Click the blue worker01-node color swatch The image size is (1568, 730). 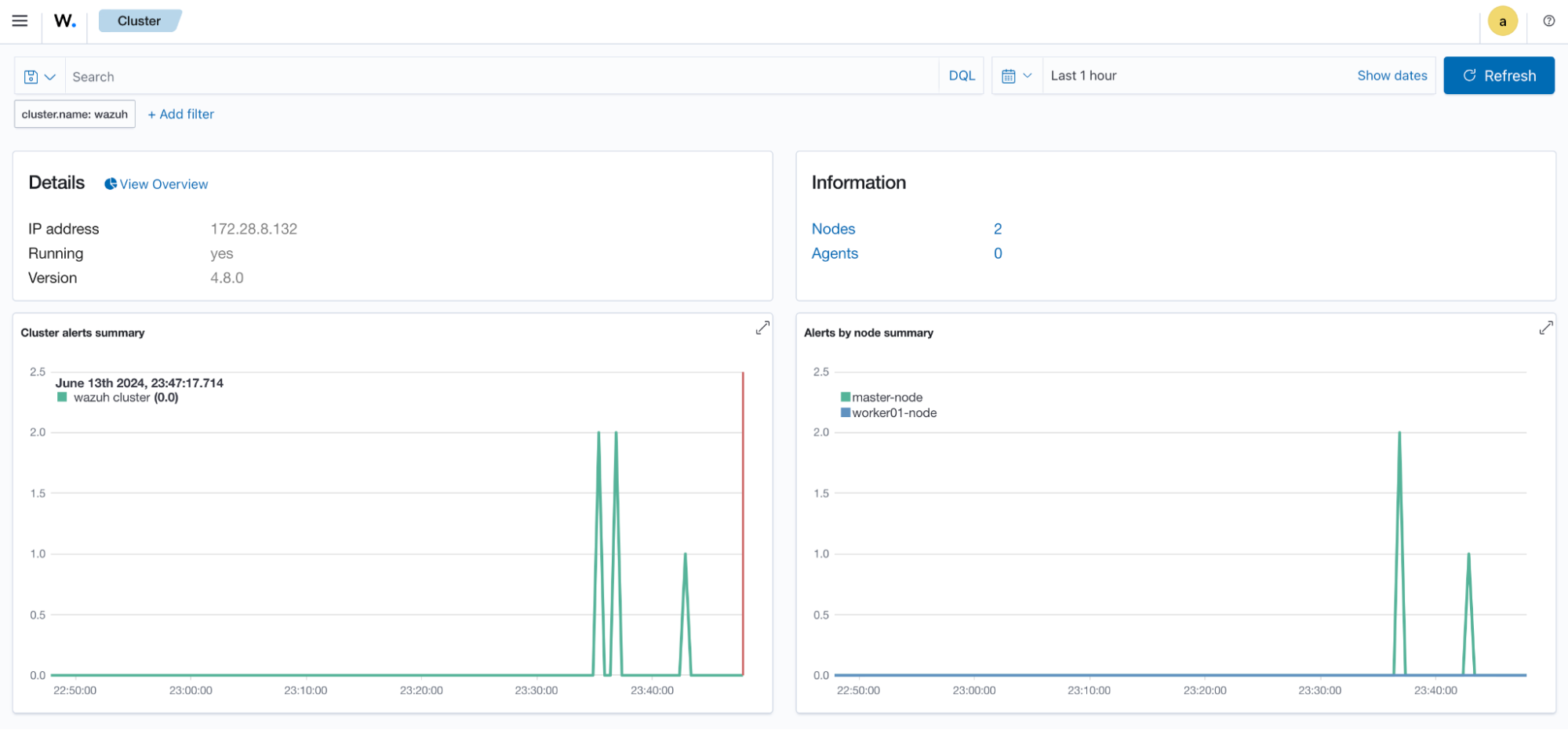point(844,412)
